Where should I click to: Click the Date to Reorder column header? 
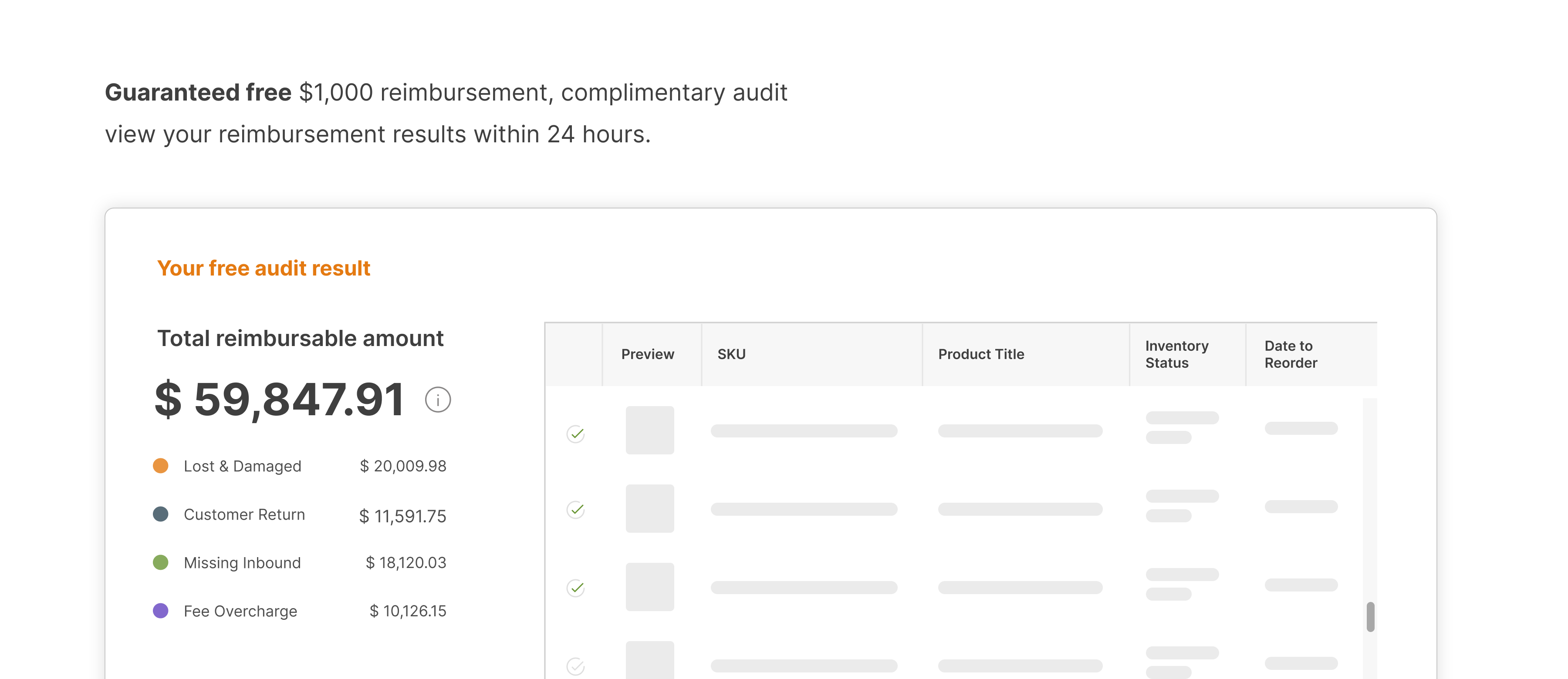(1291, 354)
